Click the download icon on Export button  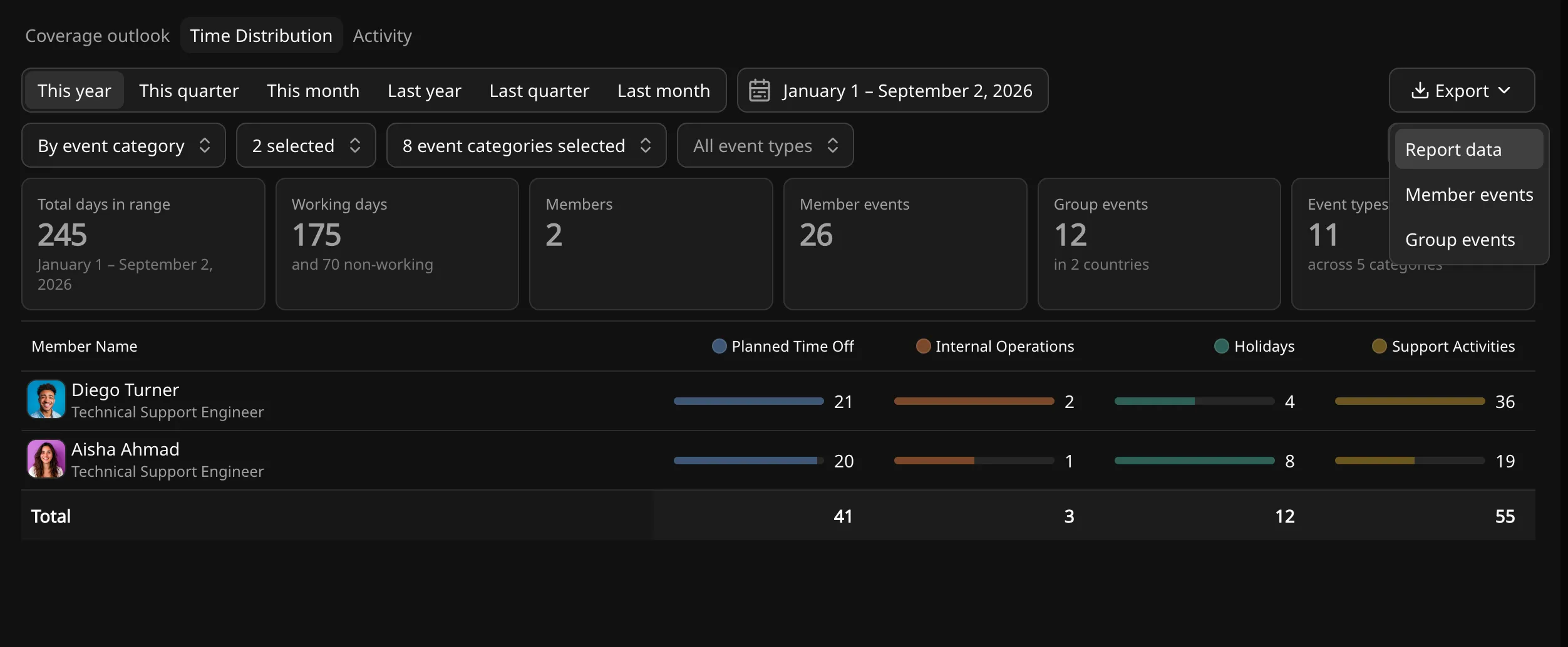pyautogui.click(x=1420, y=90)
